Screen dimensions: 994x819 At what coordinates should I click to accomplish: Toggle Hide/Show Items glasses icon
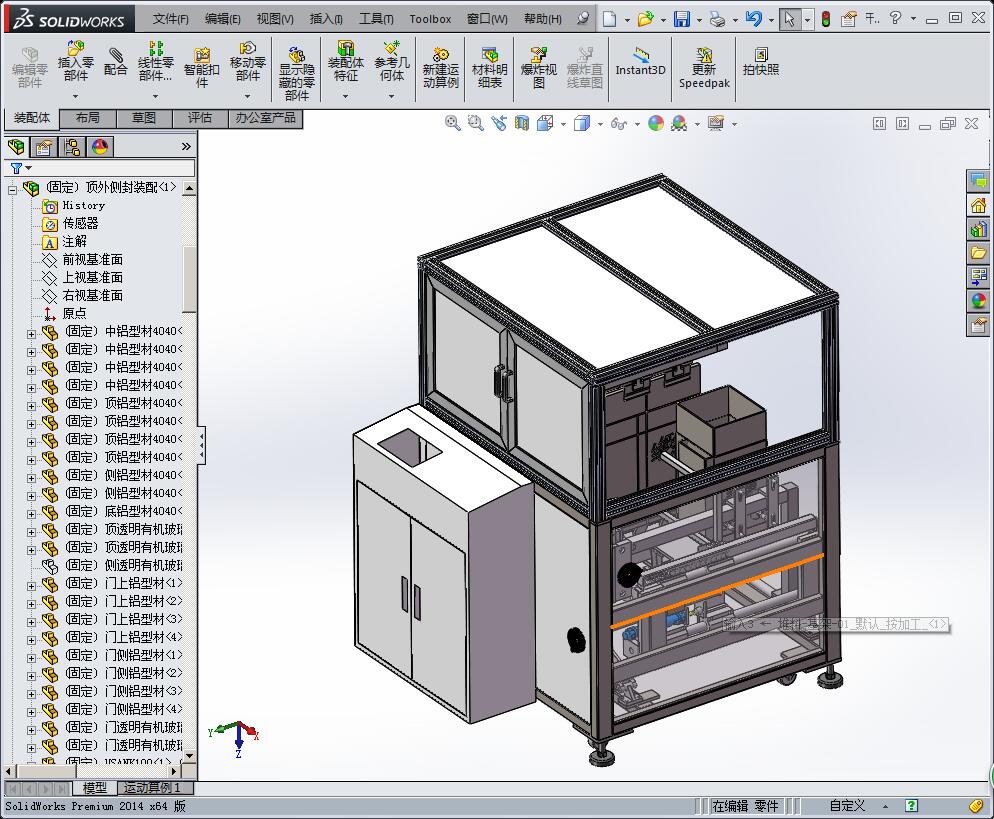click(618, 124)
